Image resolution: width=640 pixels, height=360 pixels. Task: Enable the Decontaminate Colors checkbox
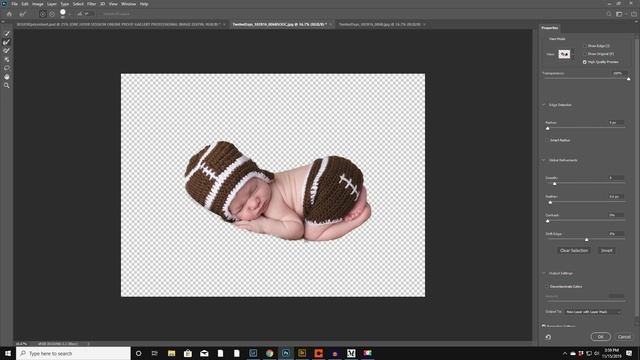[547, 287]
